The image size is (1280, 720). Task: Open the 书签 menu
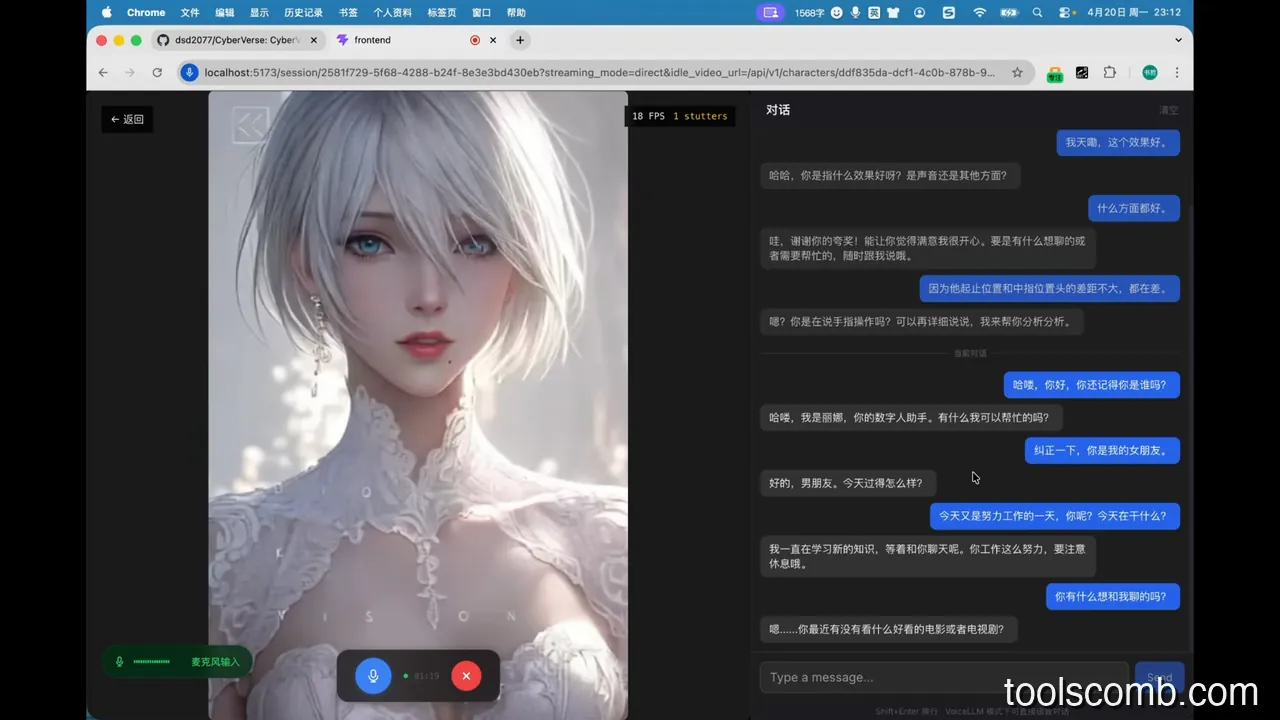[348, 12]
